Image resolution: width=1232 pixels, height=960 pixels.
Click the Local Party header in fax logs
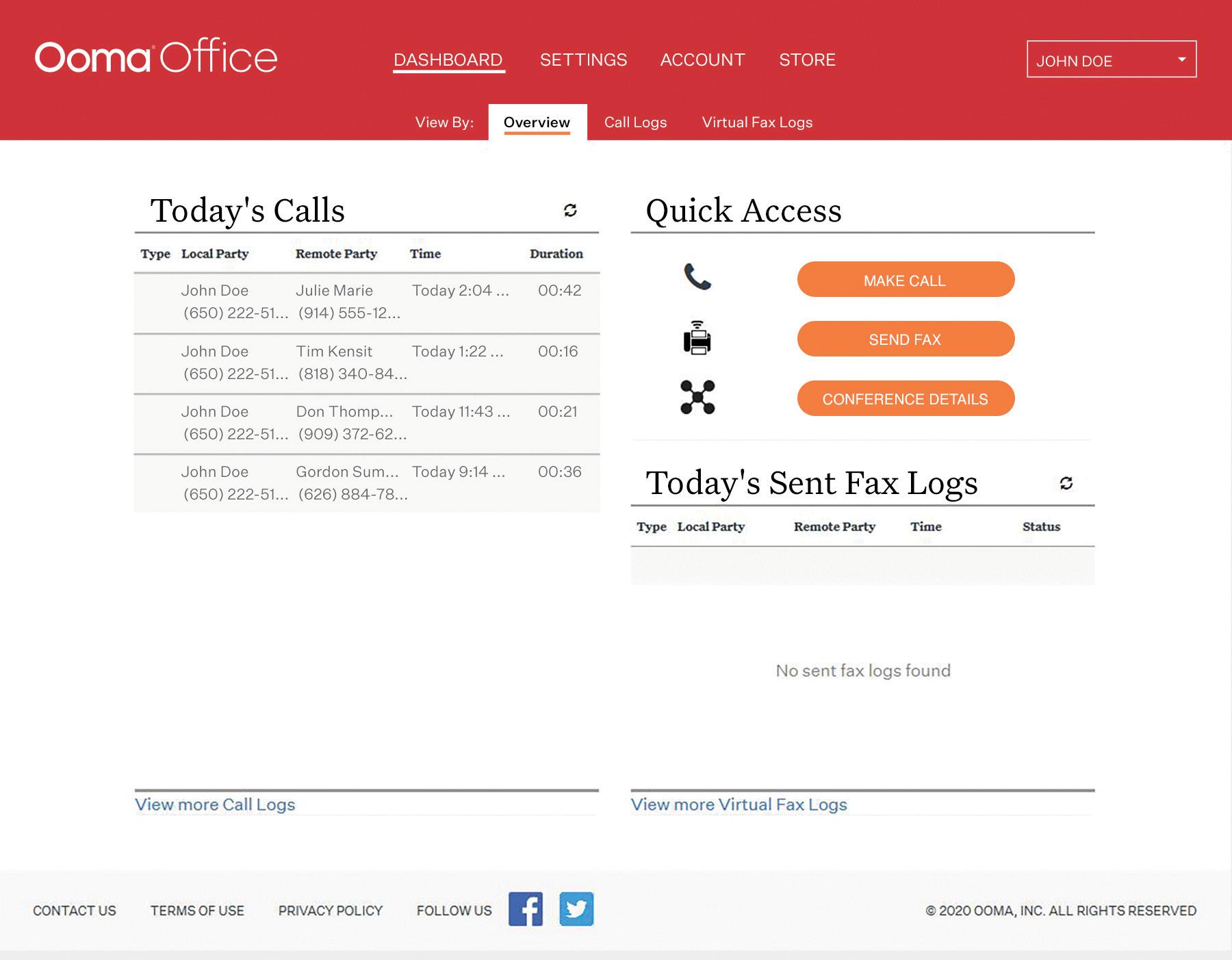tap(711, 527)
